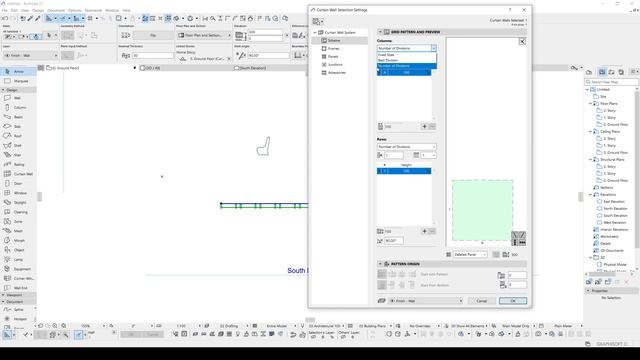This screenshot has width=640, height=360.
Task: Select the Arrow tool in toolbox
Action: 18,71
